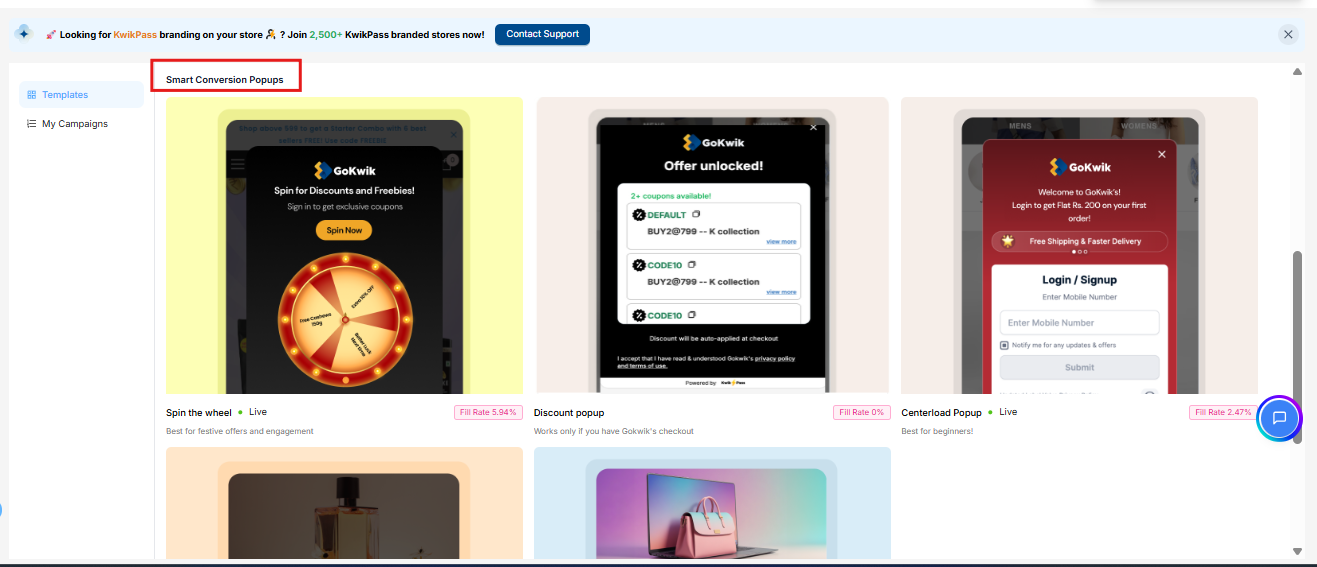Viewport: 1317px width, 567px height.
Task: Click the Fill Rate 5.94% badge
Action: tap(488, 412)
